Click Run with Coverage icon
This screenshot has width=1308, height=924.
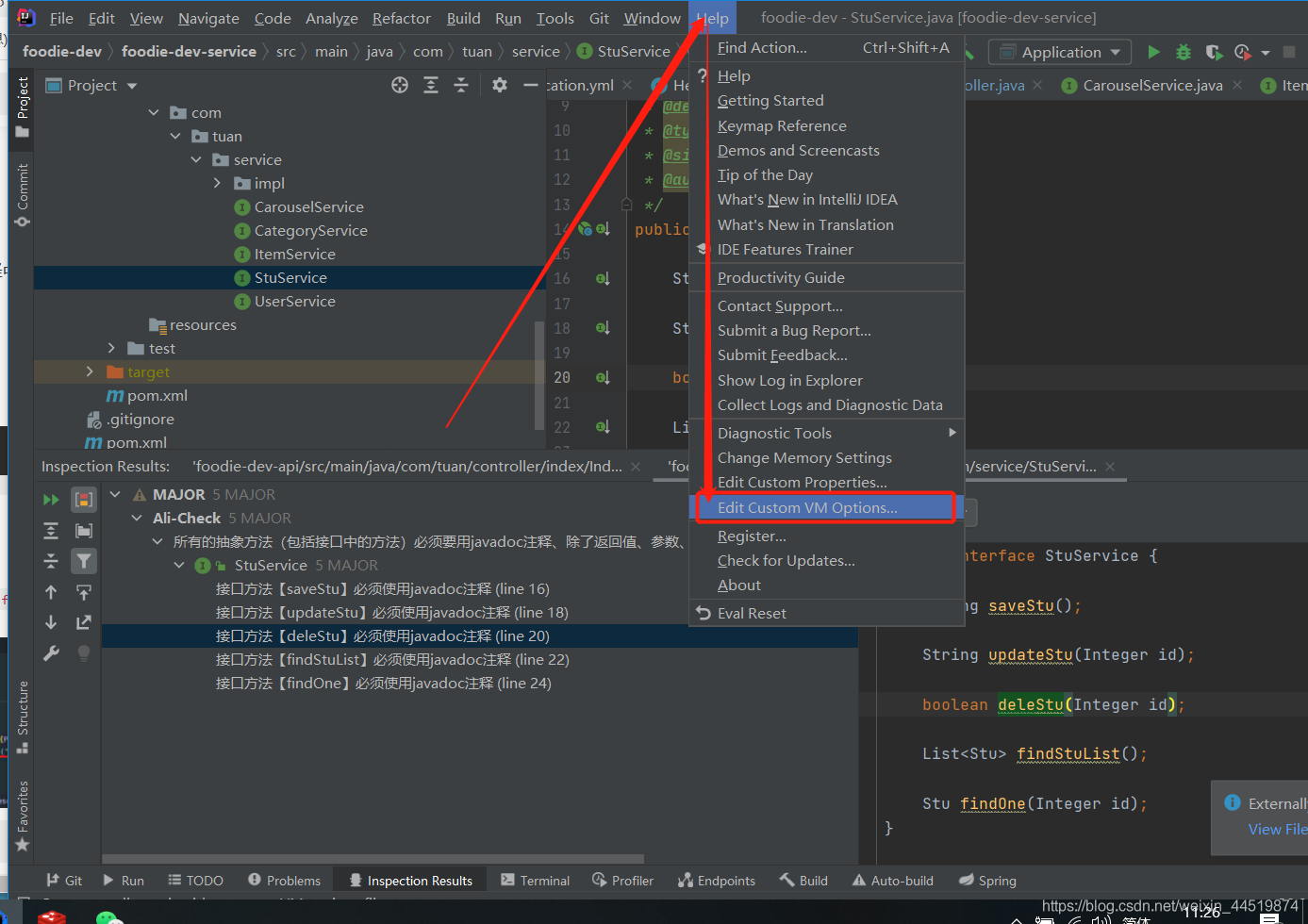(1214, 52)
